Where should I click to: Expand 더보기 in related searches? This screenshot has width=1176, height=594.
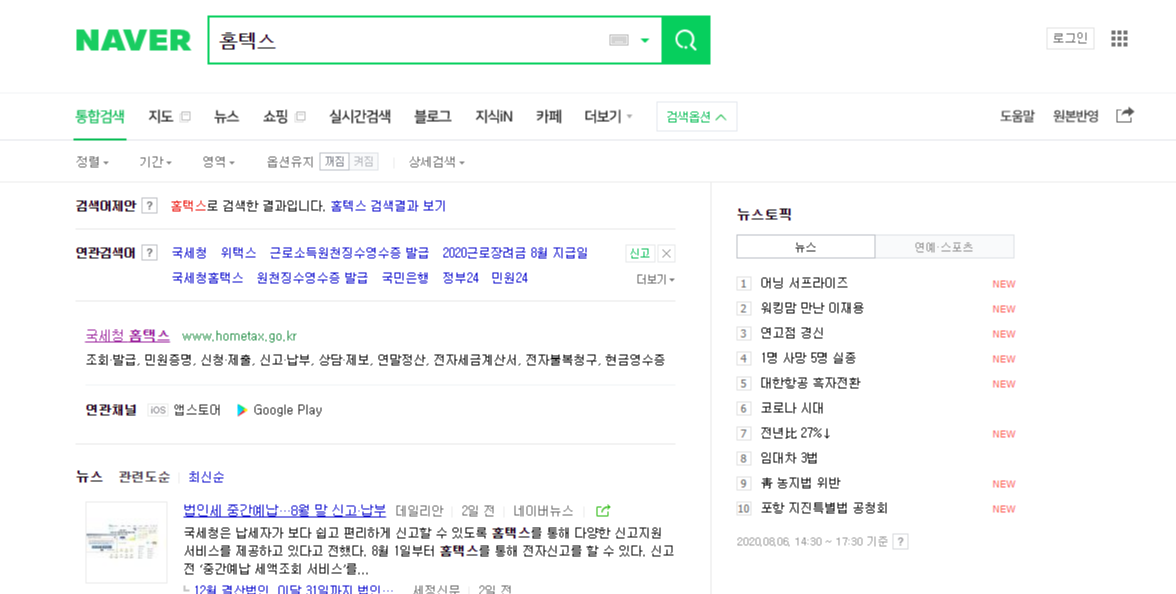pos(655,279)
